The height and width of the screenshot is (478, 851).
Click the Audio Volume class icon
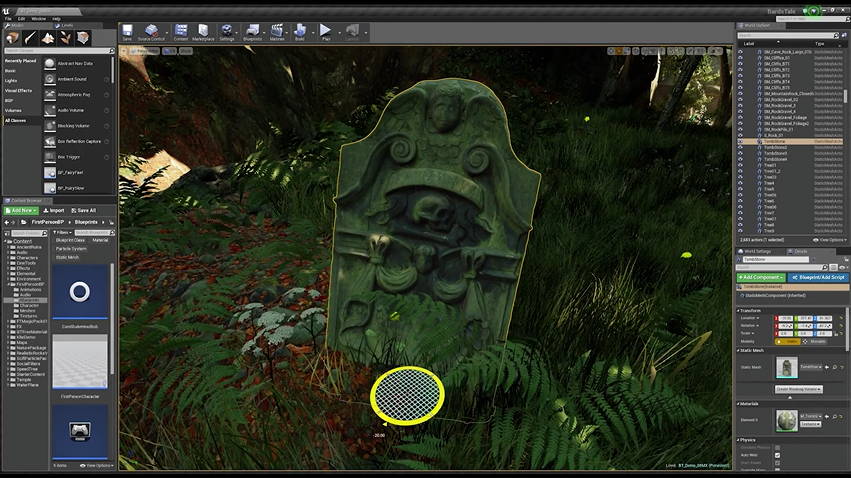(x=49, y=110)
